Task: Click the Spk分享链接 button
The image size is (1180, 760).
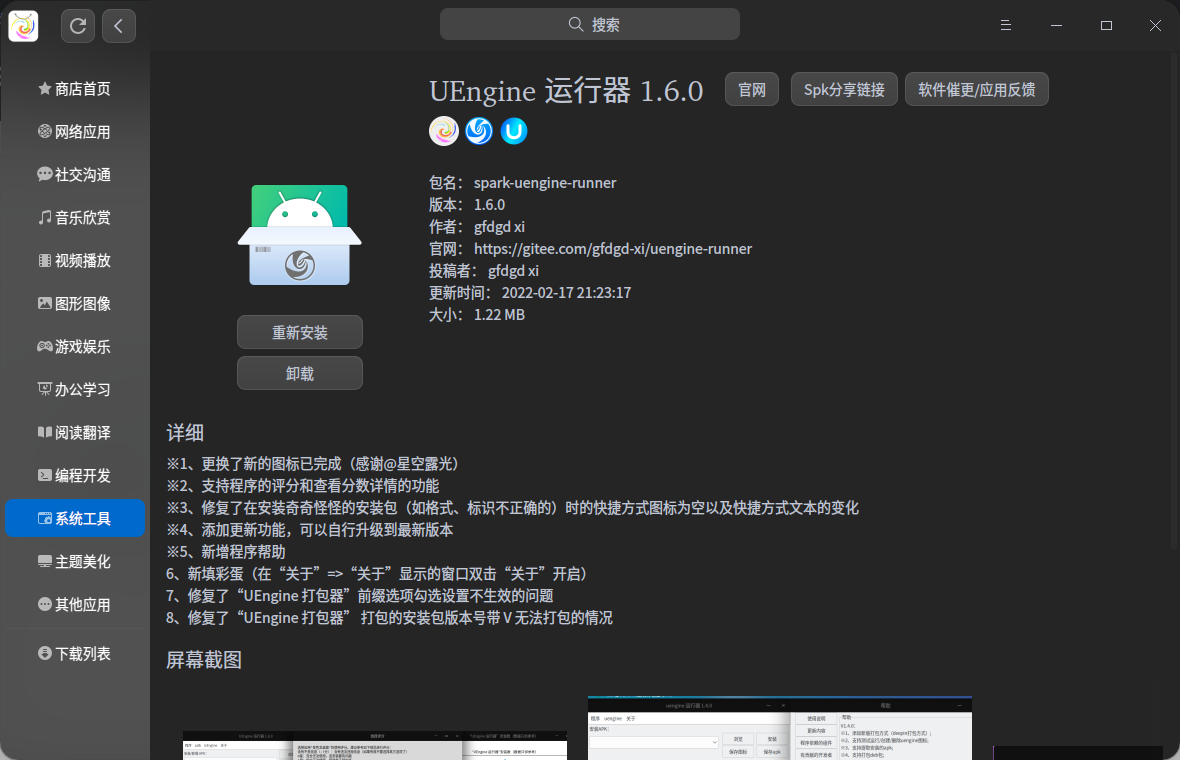Action: click(x=844, y=90)
